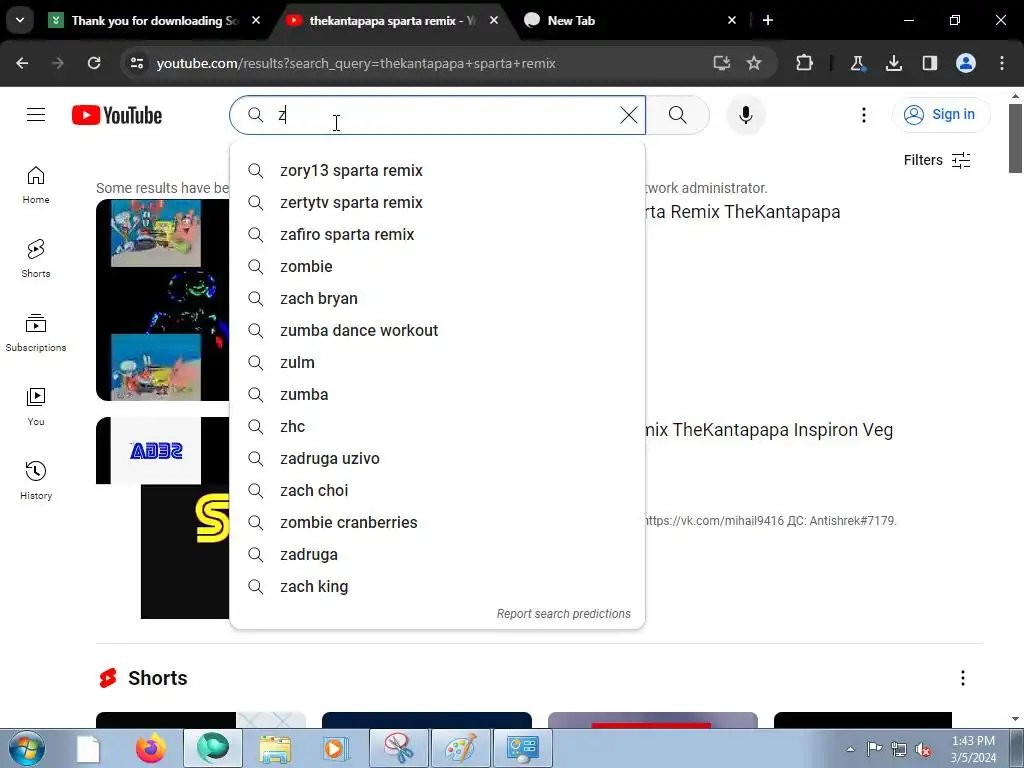Image resolution: width=1024 pixels, height=768 pixels.
Task: Clear the search box with the X
Action: (628, 115)
